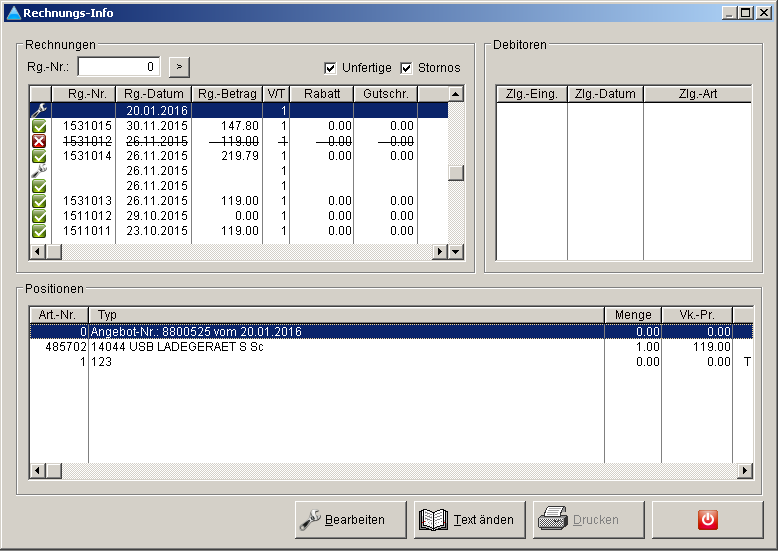Screen dimensions: 778x551
Task: Click the left arrow of the invoice list horizontal scrollbar
Action: click(38, 252)
